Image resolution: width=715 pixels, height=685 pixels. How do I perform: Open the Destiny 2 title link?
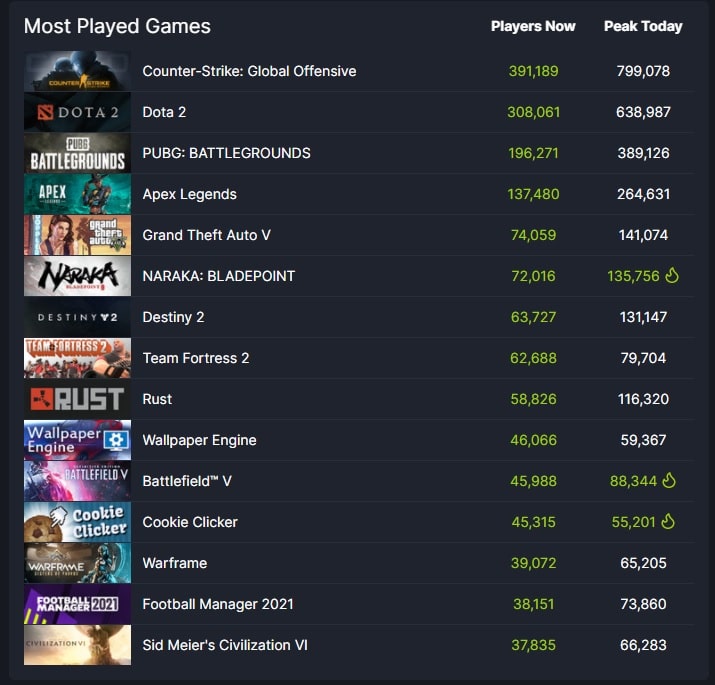coord(174,317)
